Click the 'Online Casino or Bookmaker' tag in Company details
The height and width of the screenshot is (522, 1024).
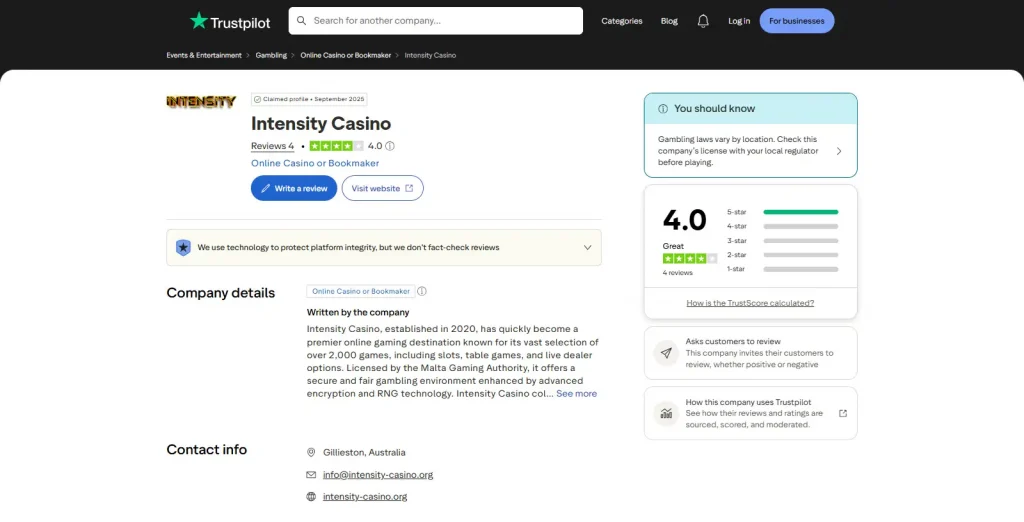click(360, 291)
